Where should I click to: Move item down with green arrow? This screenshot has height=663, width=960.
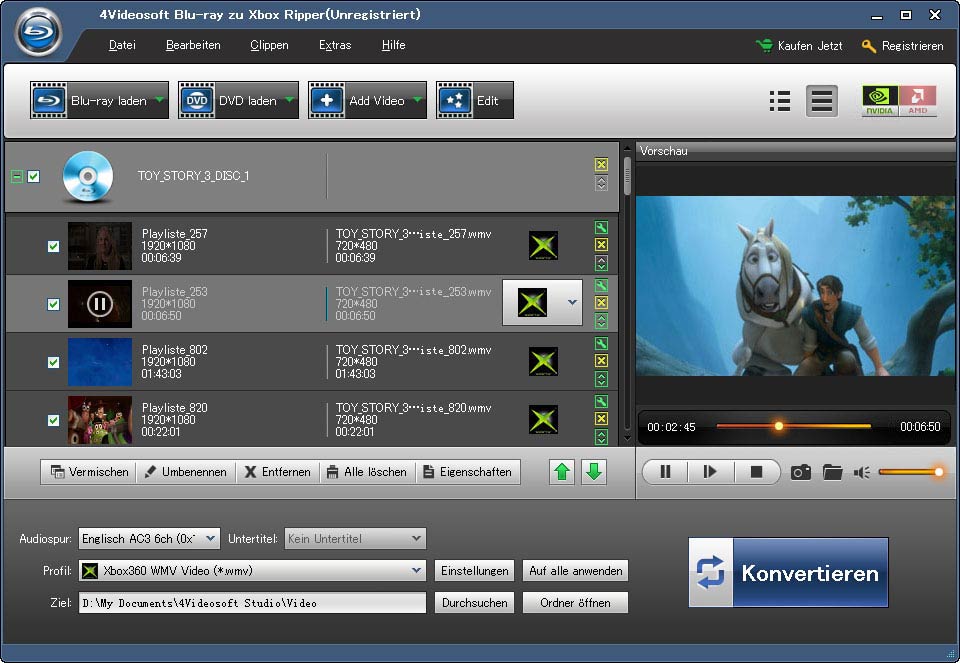(x=594, y=472)
